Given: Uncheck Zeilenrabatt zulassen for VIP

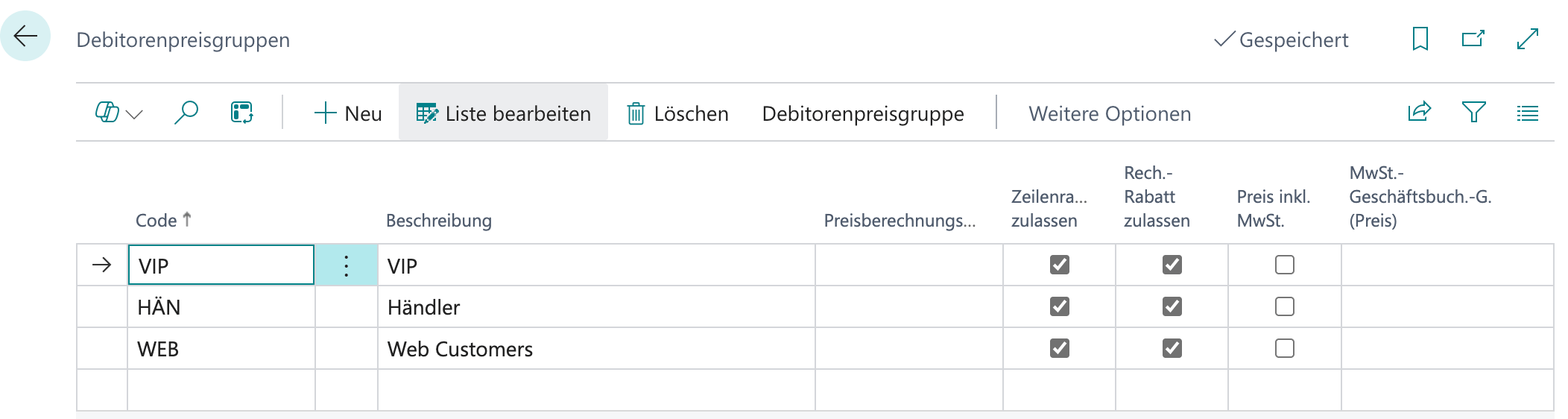Looking at the screenshot, I should [x=1059, y=265].
